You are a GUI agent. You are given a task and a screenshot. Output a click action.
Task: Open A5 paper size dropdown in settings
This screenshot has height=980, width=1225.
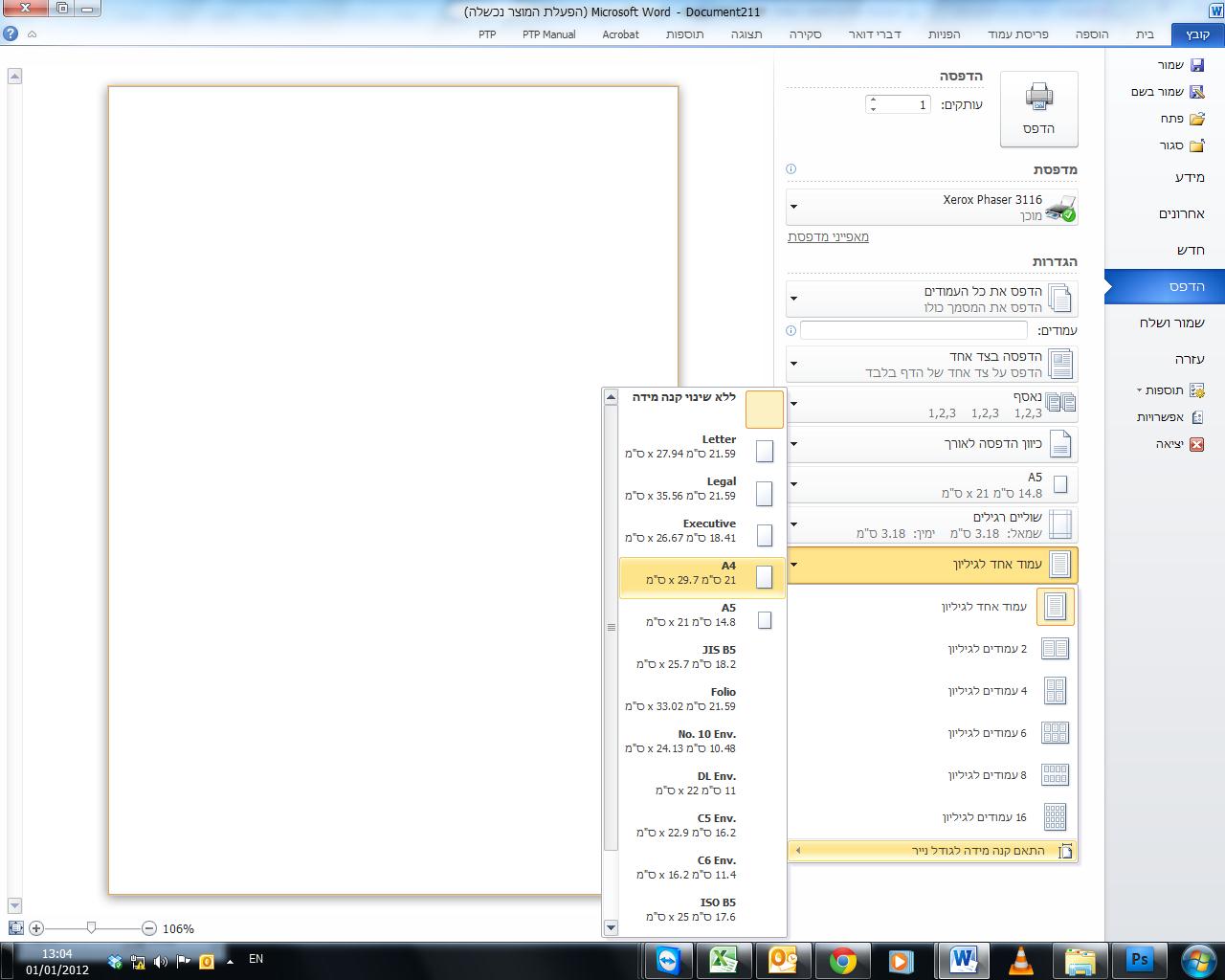click(932, 484)
